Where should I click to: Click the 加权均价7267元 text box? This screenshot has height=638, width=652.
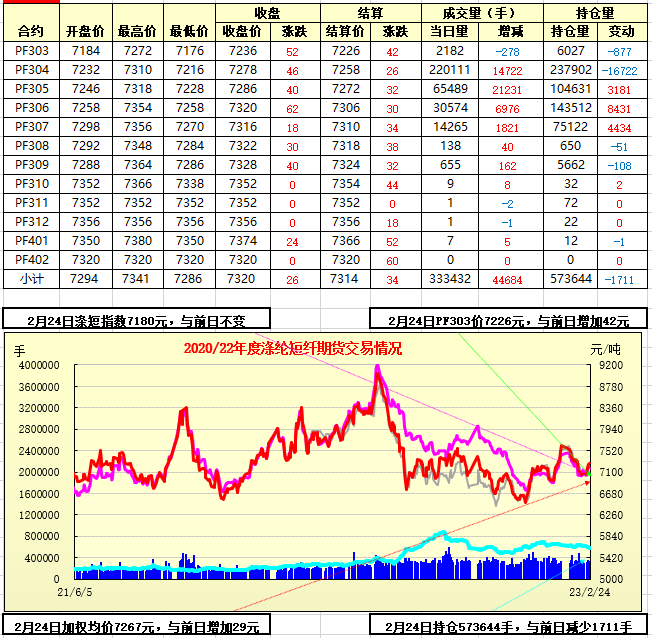[135, 626]
